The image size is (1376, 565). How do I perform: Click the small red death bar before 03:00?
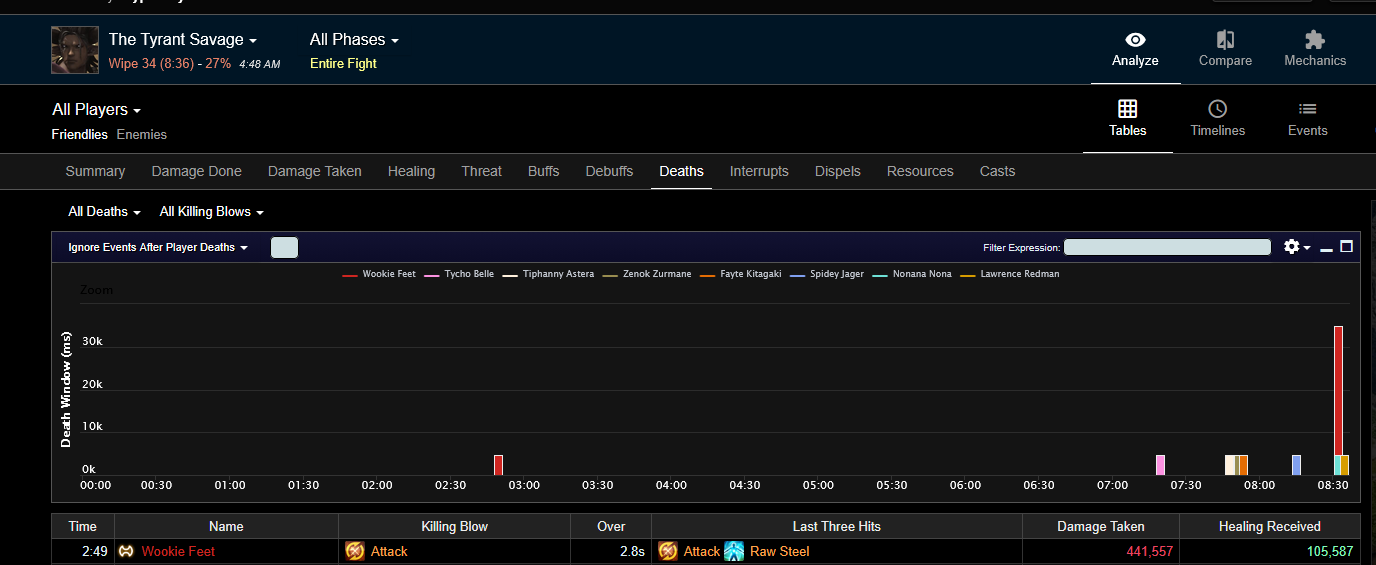[498, 465]
